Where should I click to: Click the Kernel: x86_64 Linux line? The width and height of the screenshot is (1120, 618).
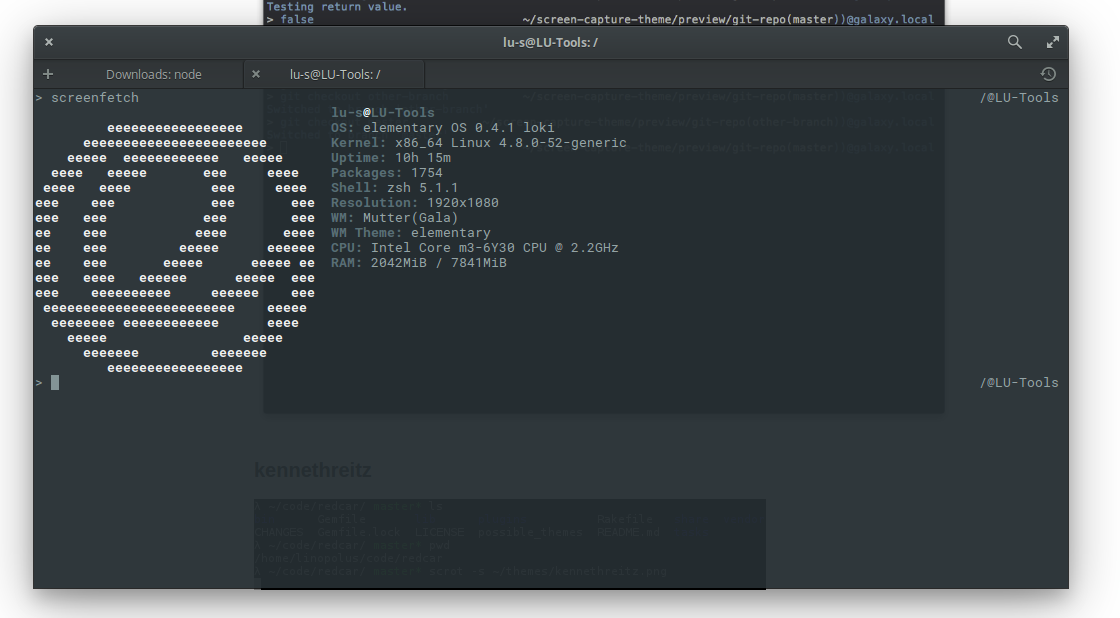479,143
